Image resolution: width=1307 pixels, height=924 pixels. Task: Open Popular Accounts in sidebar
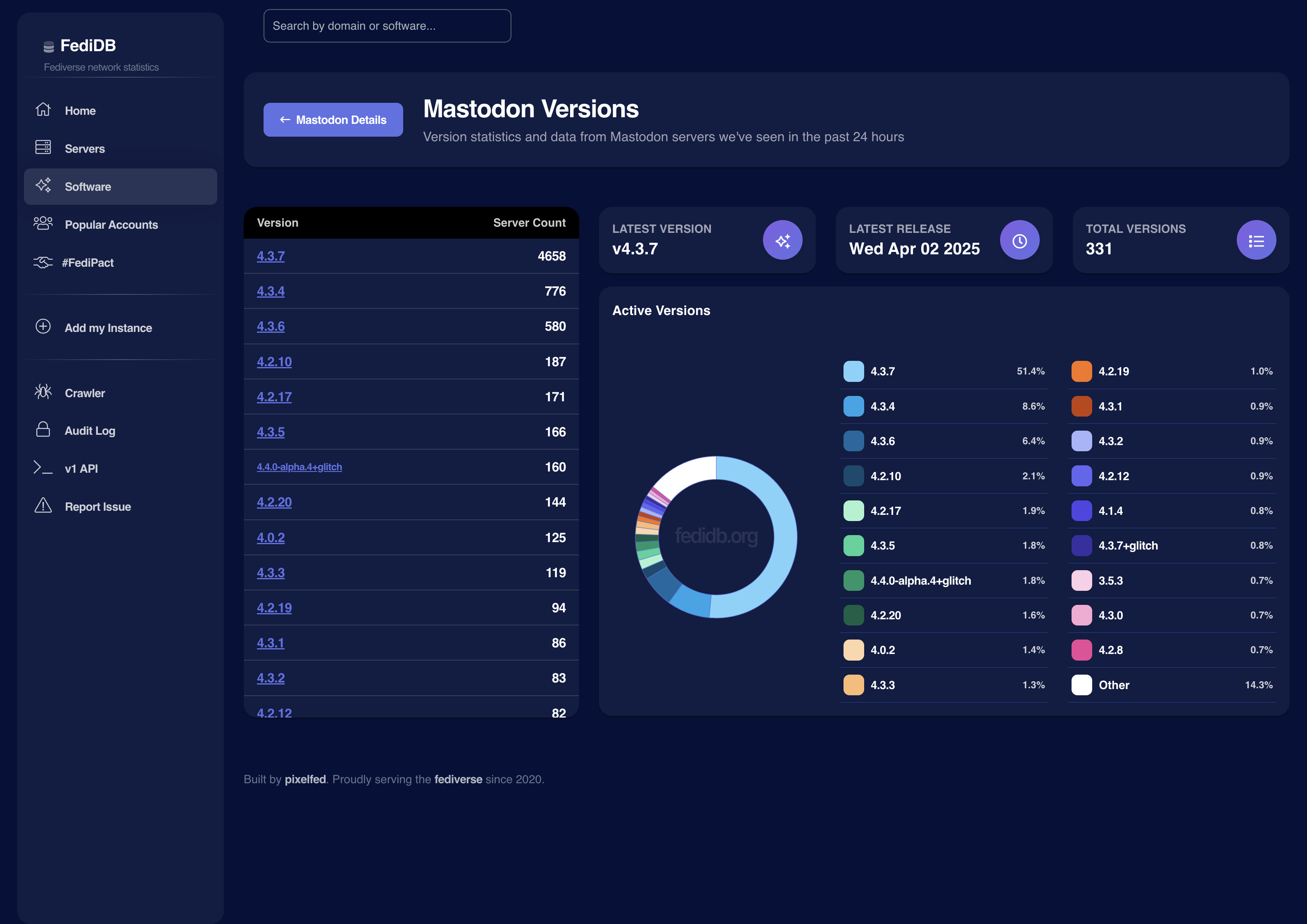[x=120, y=225]
